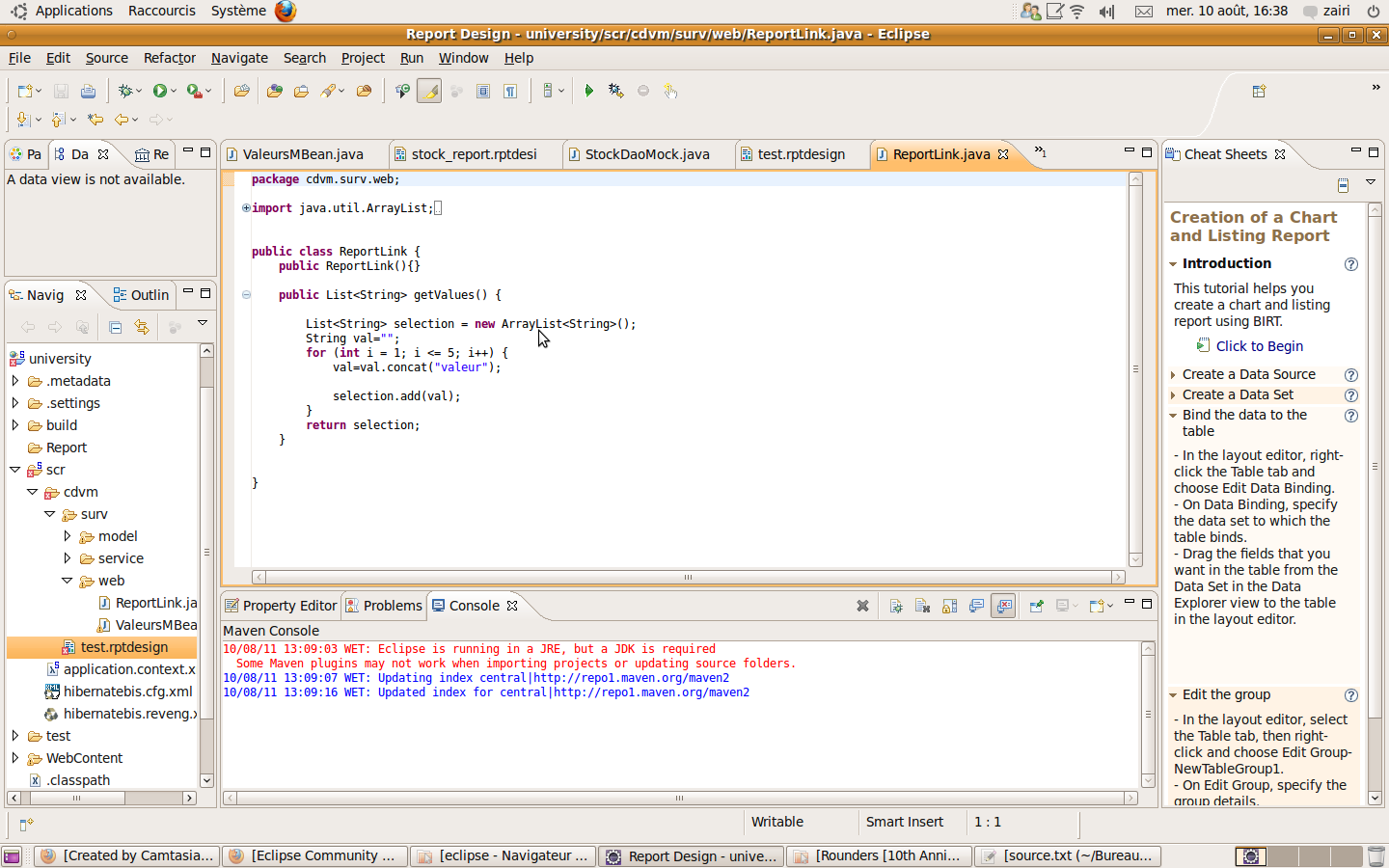Open the Refactor menu

coord(169,58)
